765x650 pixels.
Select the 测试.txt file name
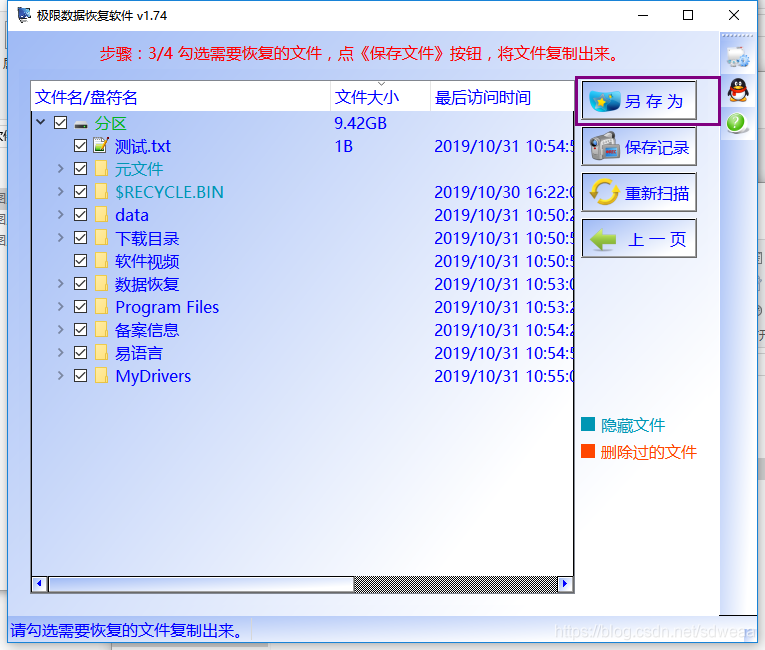point(143,146)
